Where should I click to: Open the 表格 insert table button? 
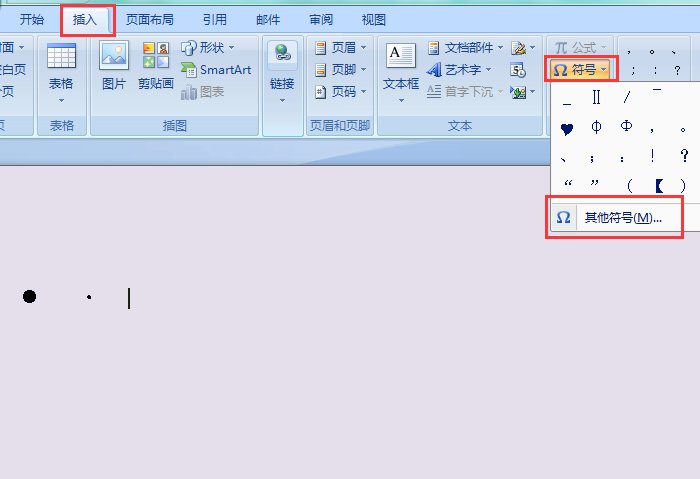(61, 72)
